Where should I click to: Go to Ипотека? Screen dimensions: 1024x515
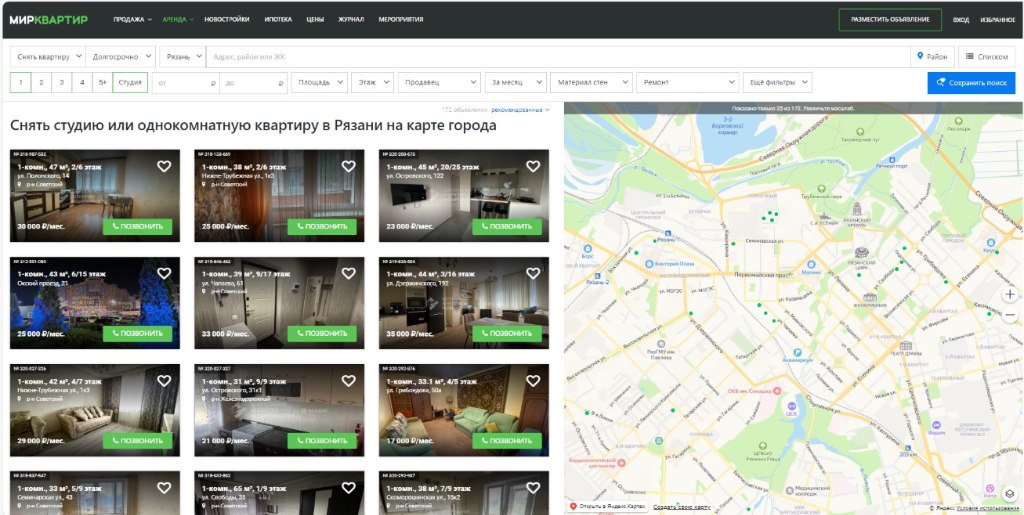[278, 20]
